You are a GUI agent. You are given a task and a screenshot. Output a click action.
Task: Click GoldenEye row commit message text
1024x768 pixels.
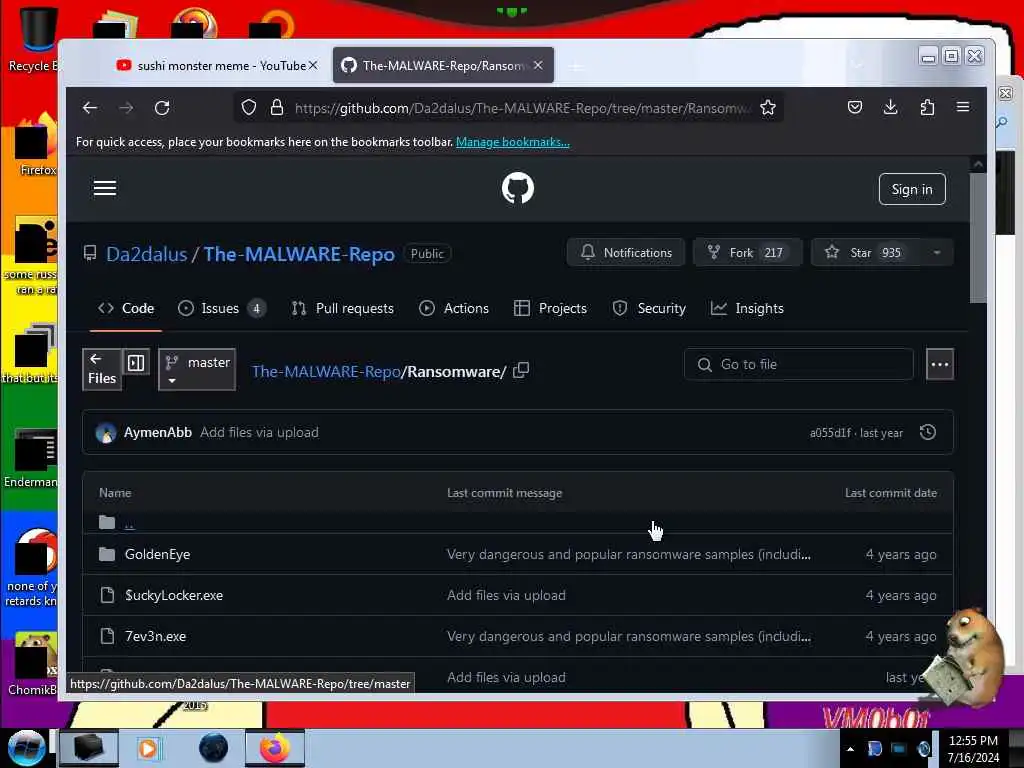(628, 554)
